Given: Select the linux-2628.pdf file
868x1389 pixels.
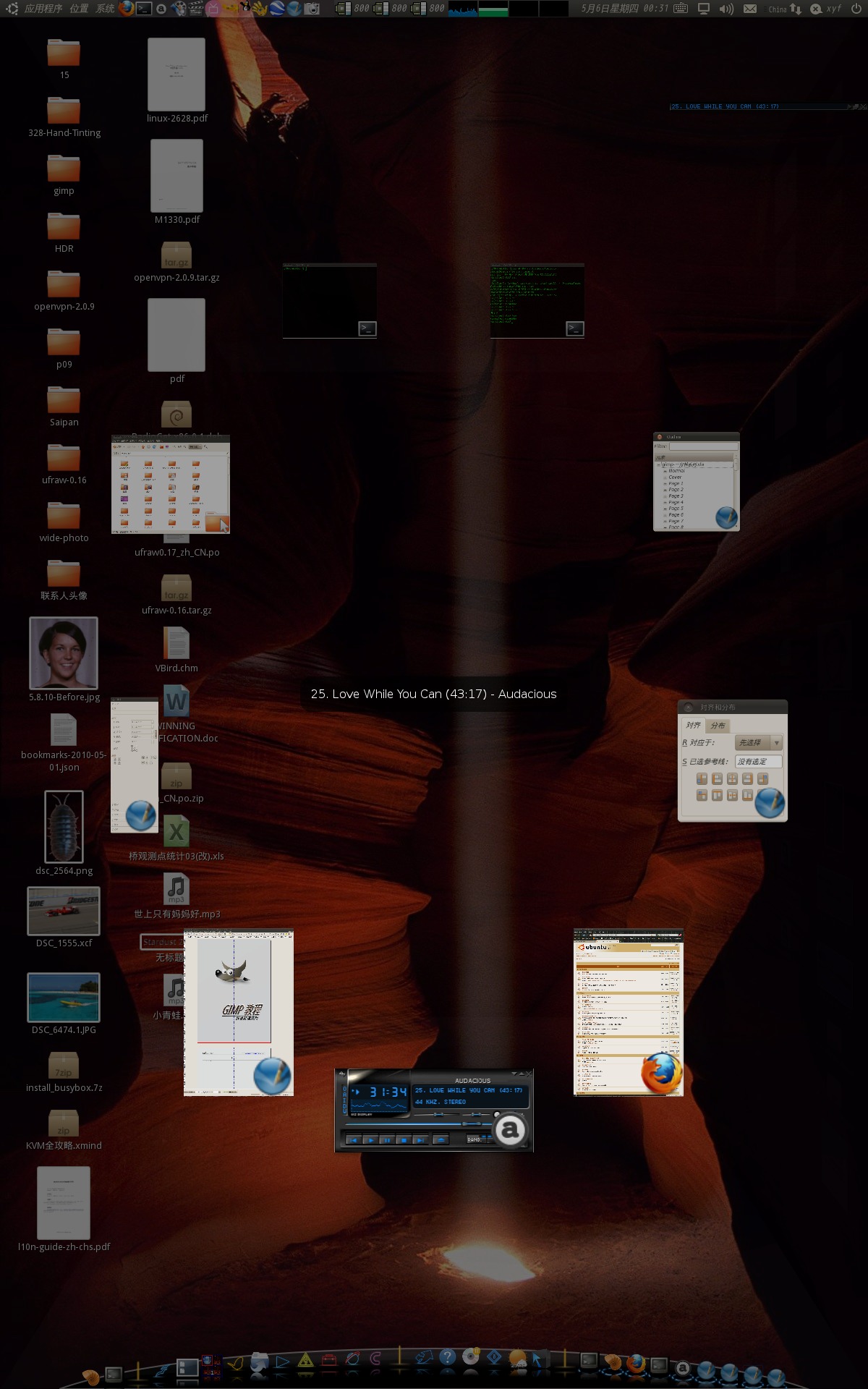Looking at the screenshot, I should click(176, 80).
